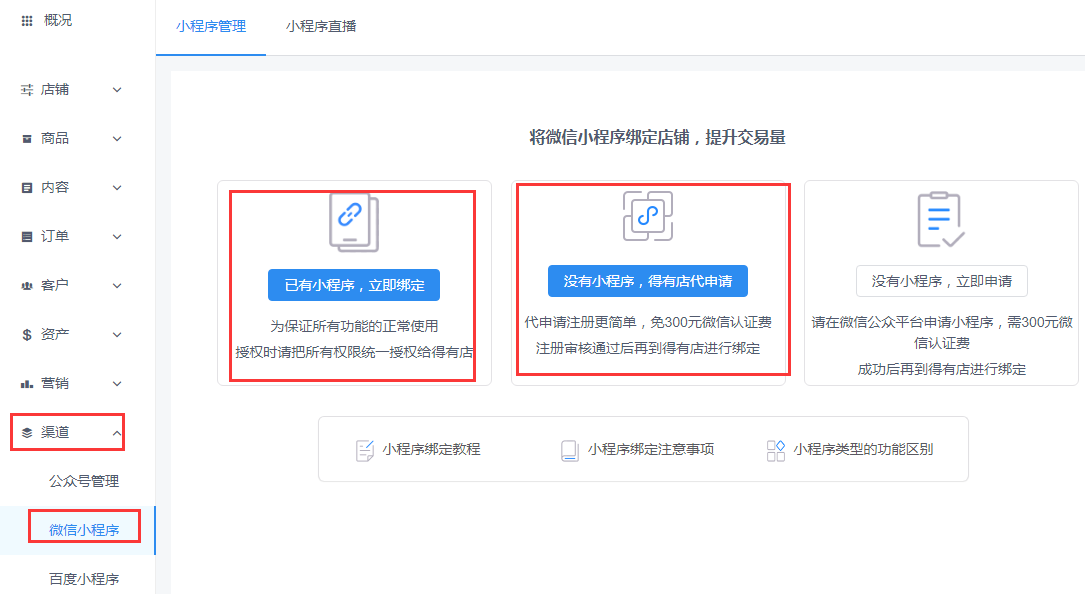Click the 小程序绑定教程 document icon

(x=365, y=450)
